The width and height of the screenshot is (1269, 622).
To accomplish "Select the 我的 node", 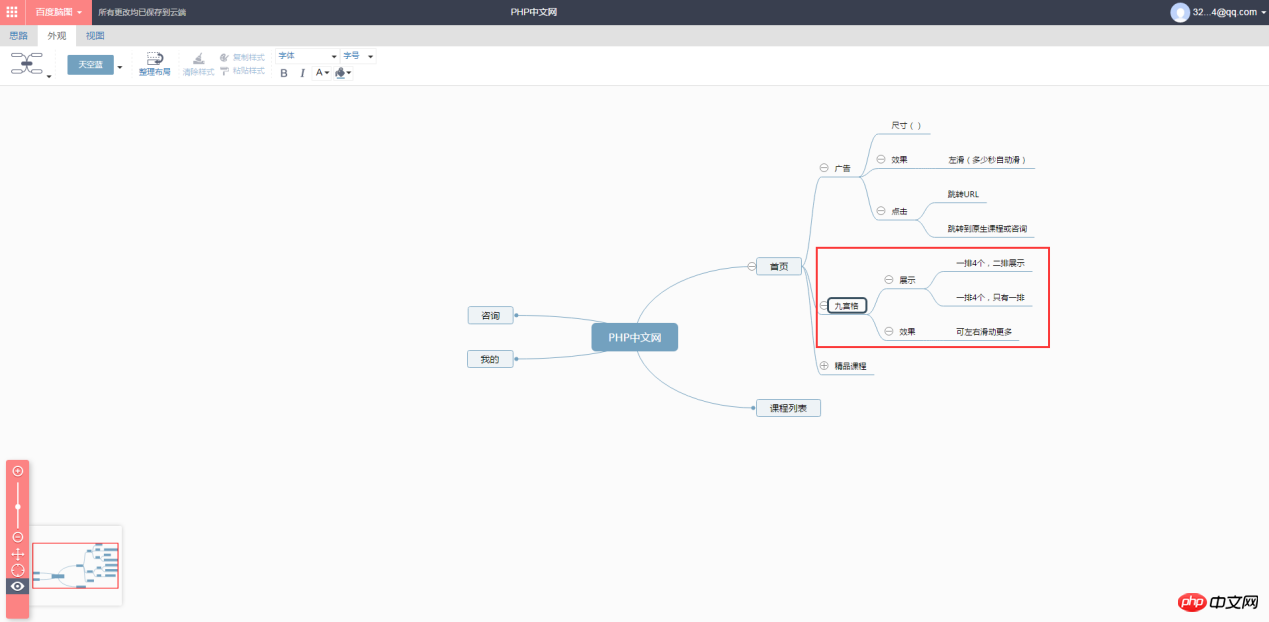I will [x=490, y=358].
